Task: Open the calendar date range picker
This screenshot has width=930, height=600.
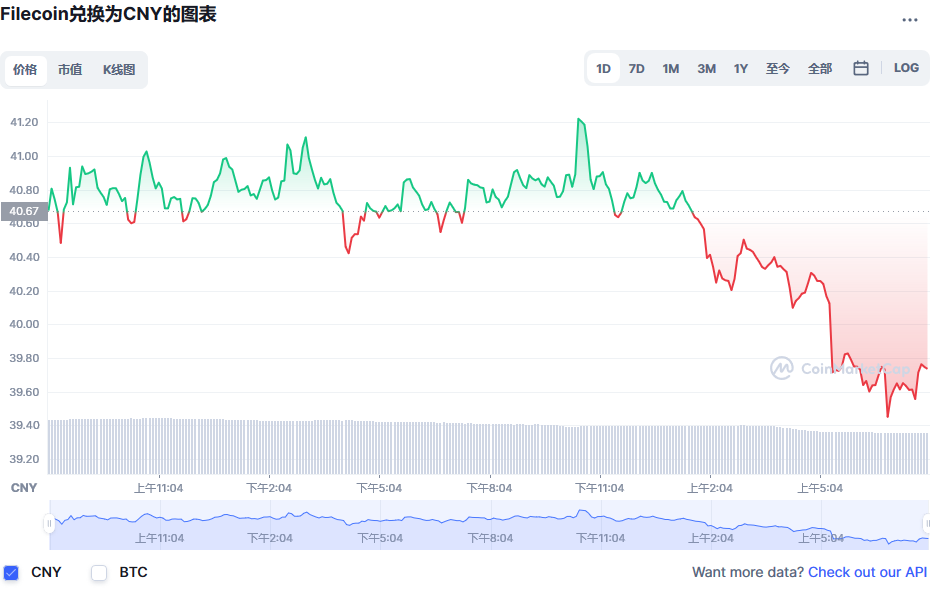Action: tap(861, 68)
